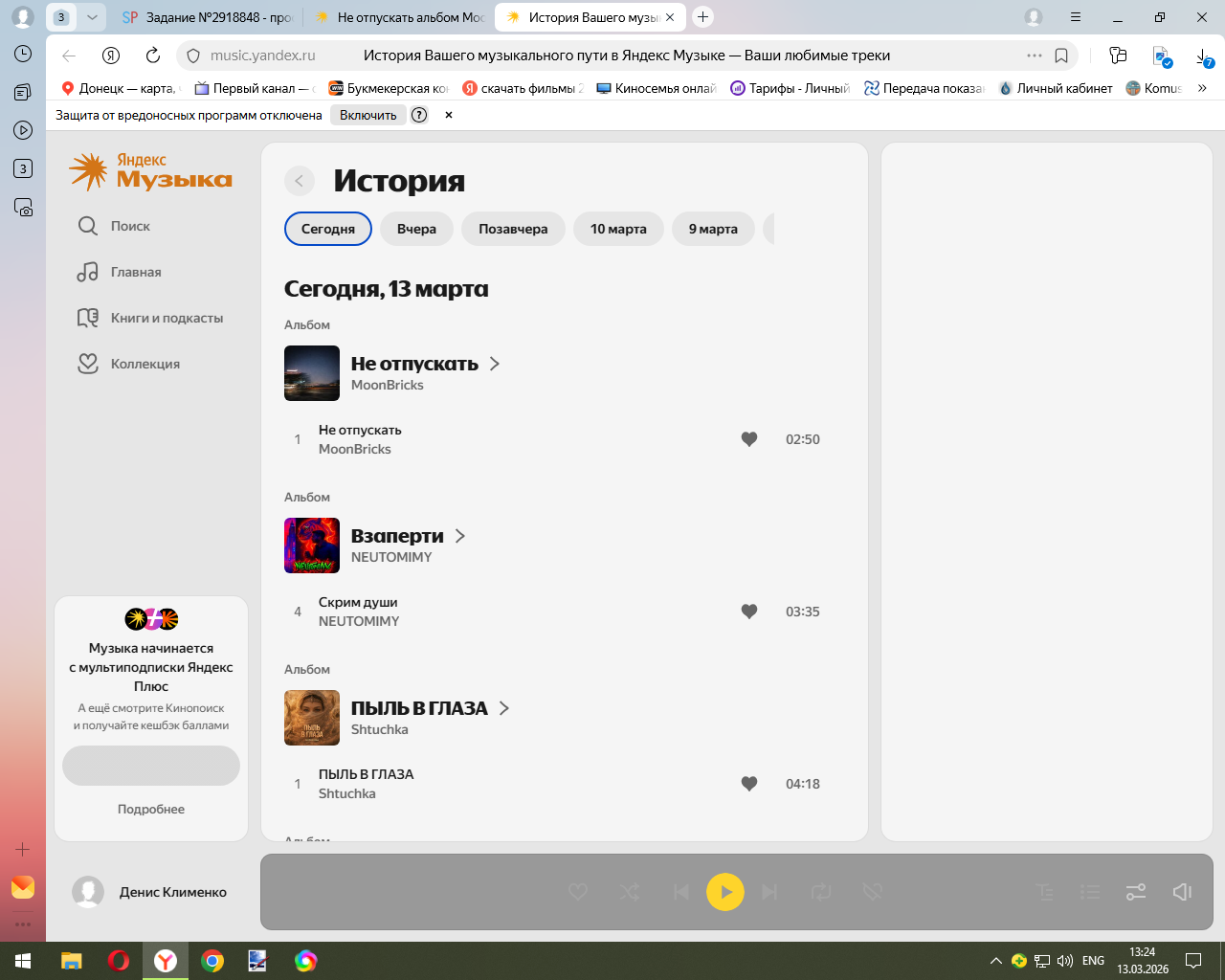Open Поиск in the Yandex Music sidebar
Screen dimensions: 1225x980
click(x=114, y=226)
